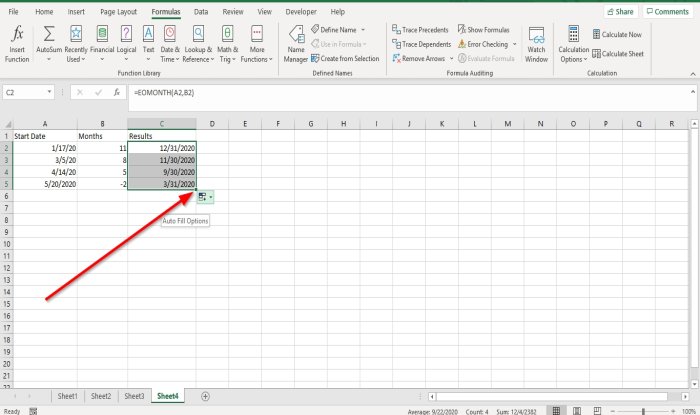The image size is (700, 415).
Task: Click Trace Dependents
Action: pos(421,44)
